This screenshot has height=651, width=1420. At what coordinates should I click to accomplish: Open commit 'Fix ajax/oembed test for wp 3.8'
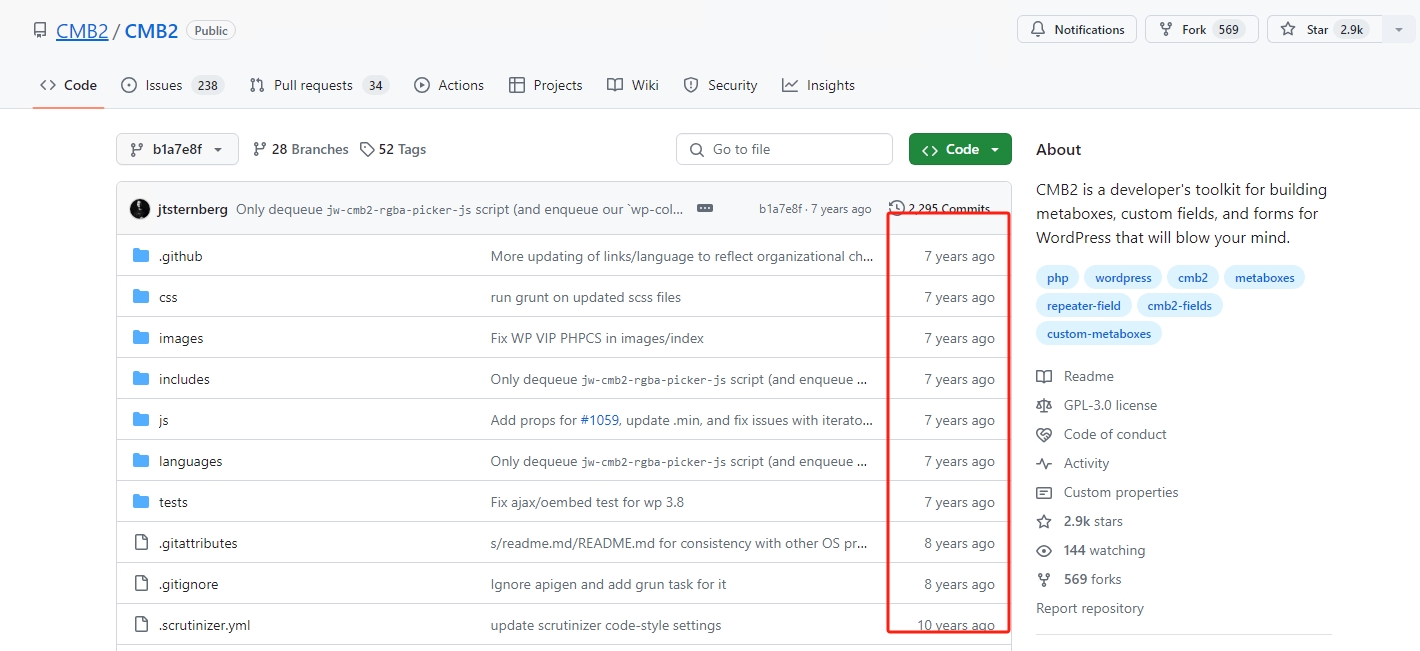tap(587, 502)
